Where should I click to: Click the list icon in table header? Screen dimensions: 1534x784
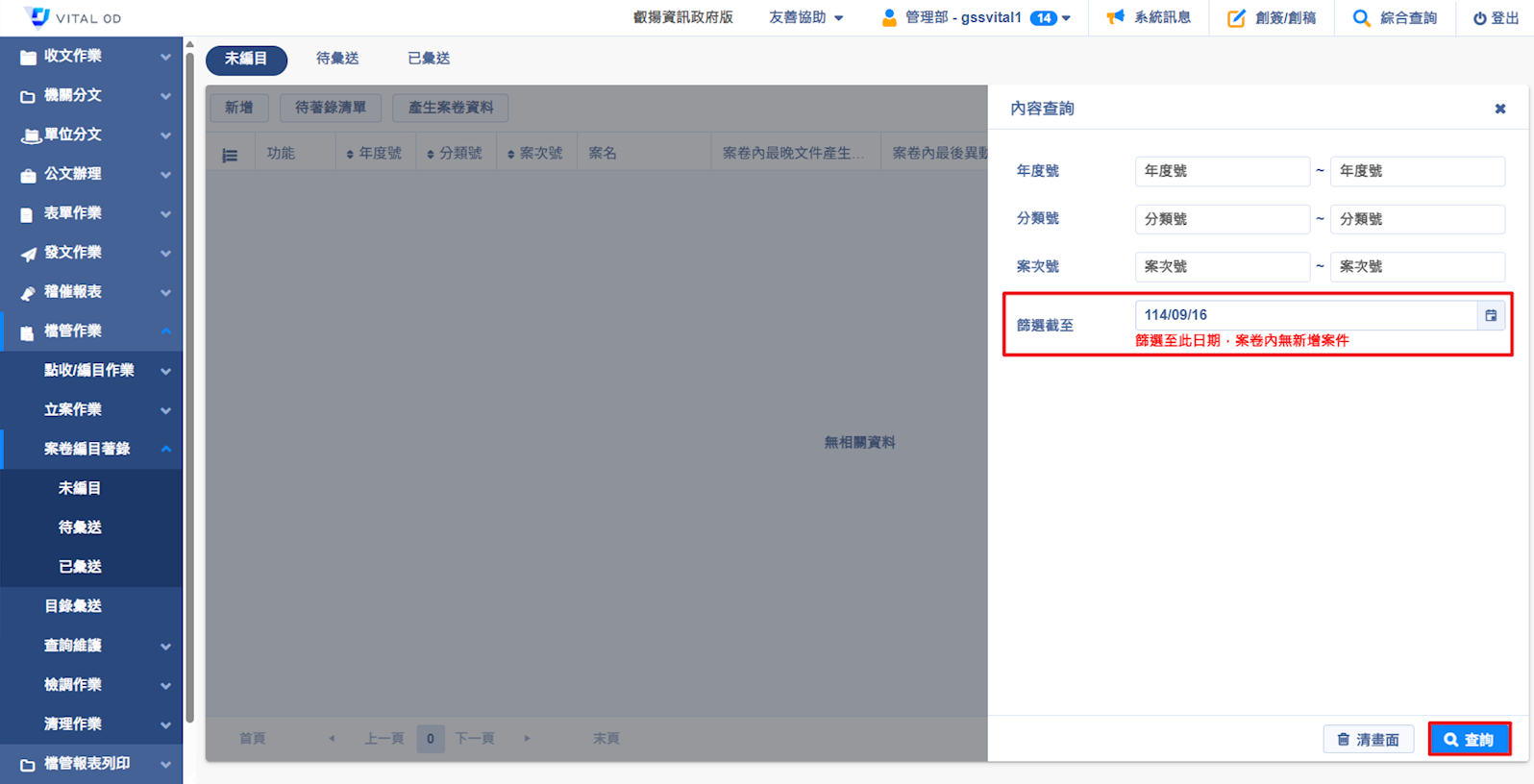[230, 155]
